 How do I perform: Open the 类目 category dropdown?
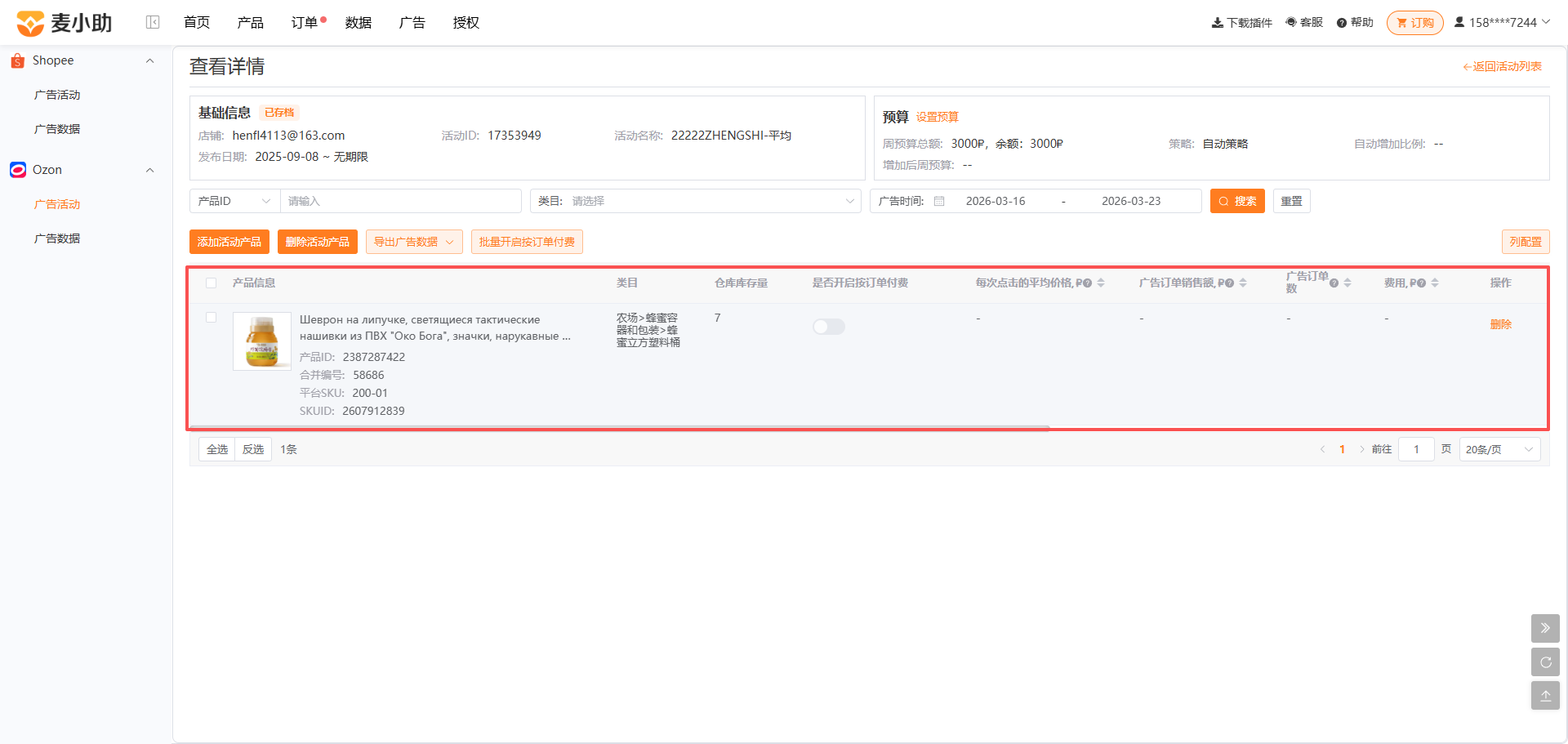coord(696,201)
